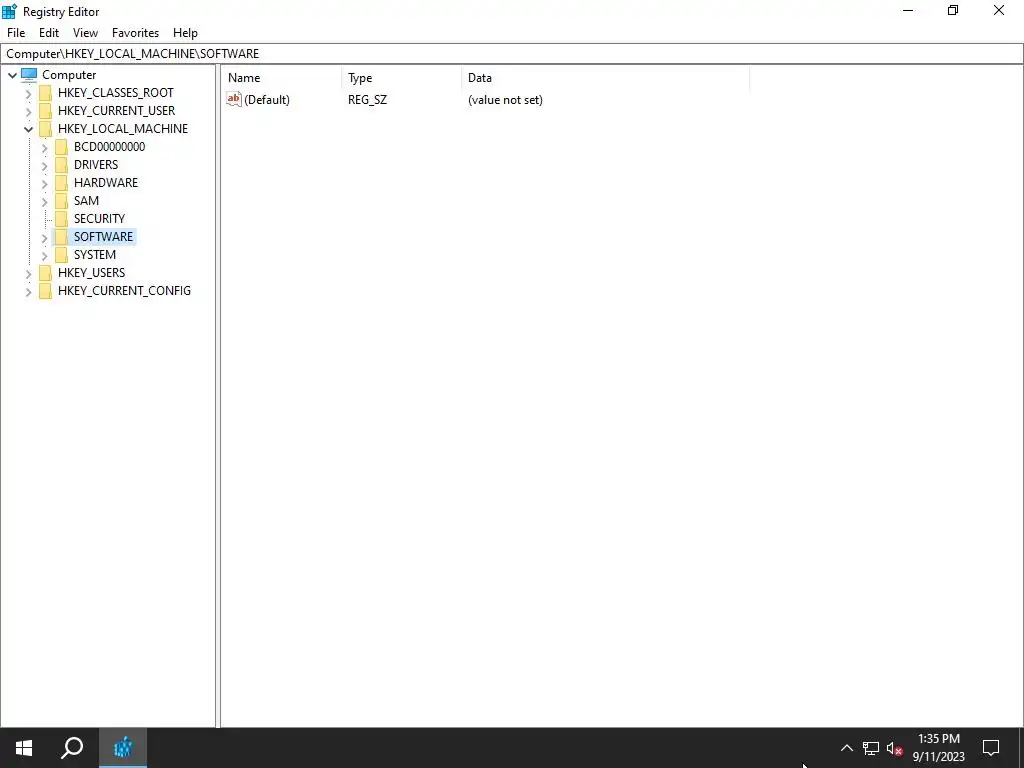Click the SOFTWARE folder icon
Image resolution: width=1024 pixels, height=768 pixels.
pyautogui.click(x=61, y=236)
